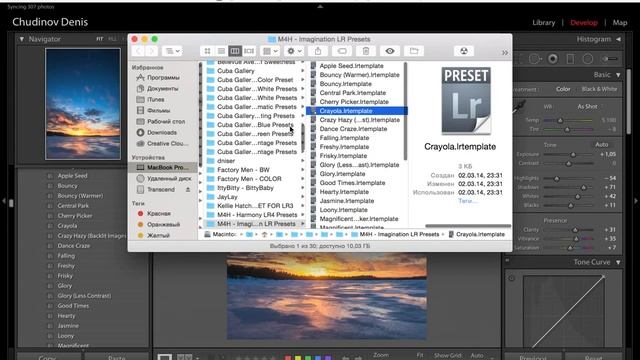Switch Finder to icon view
This screenshot has height=360, width=640.
click(x=207, y=51)
